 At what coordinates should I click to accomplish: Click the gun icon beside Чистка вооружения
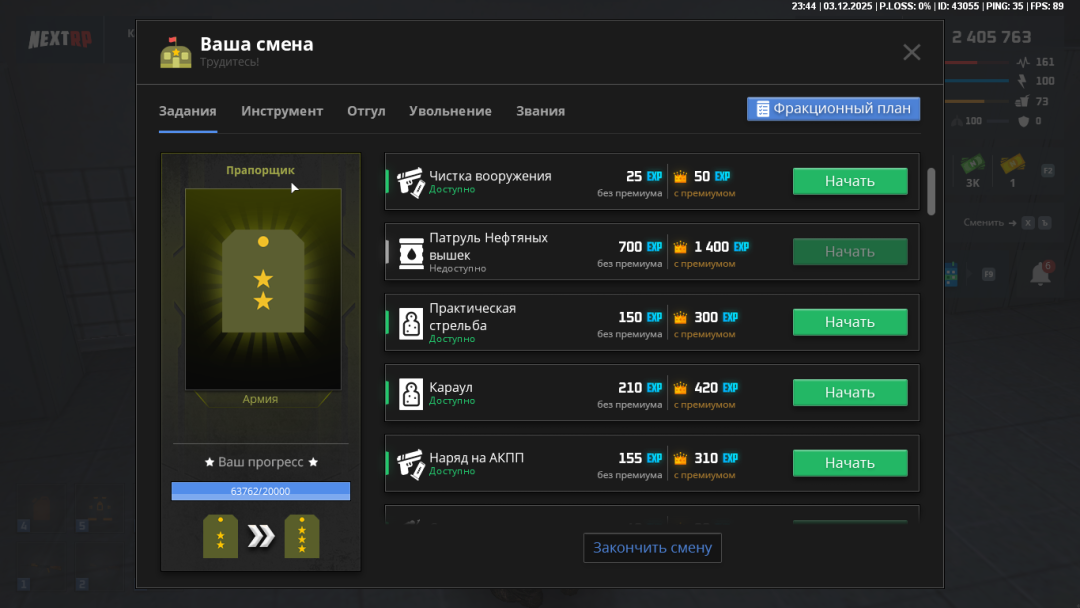(411, 182)
